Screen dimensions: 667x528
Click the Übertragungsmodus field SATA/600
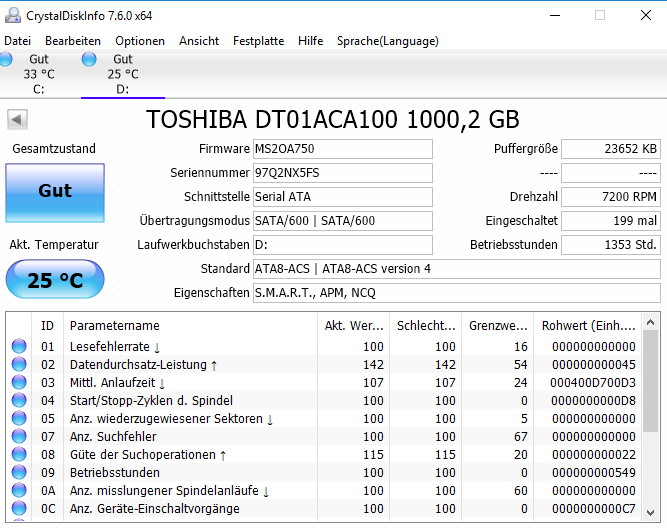click(x=343, y=221)
